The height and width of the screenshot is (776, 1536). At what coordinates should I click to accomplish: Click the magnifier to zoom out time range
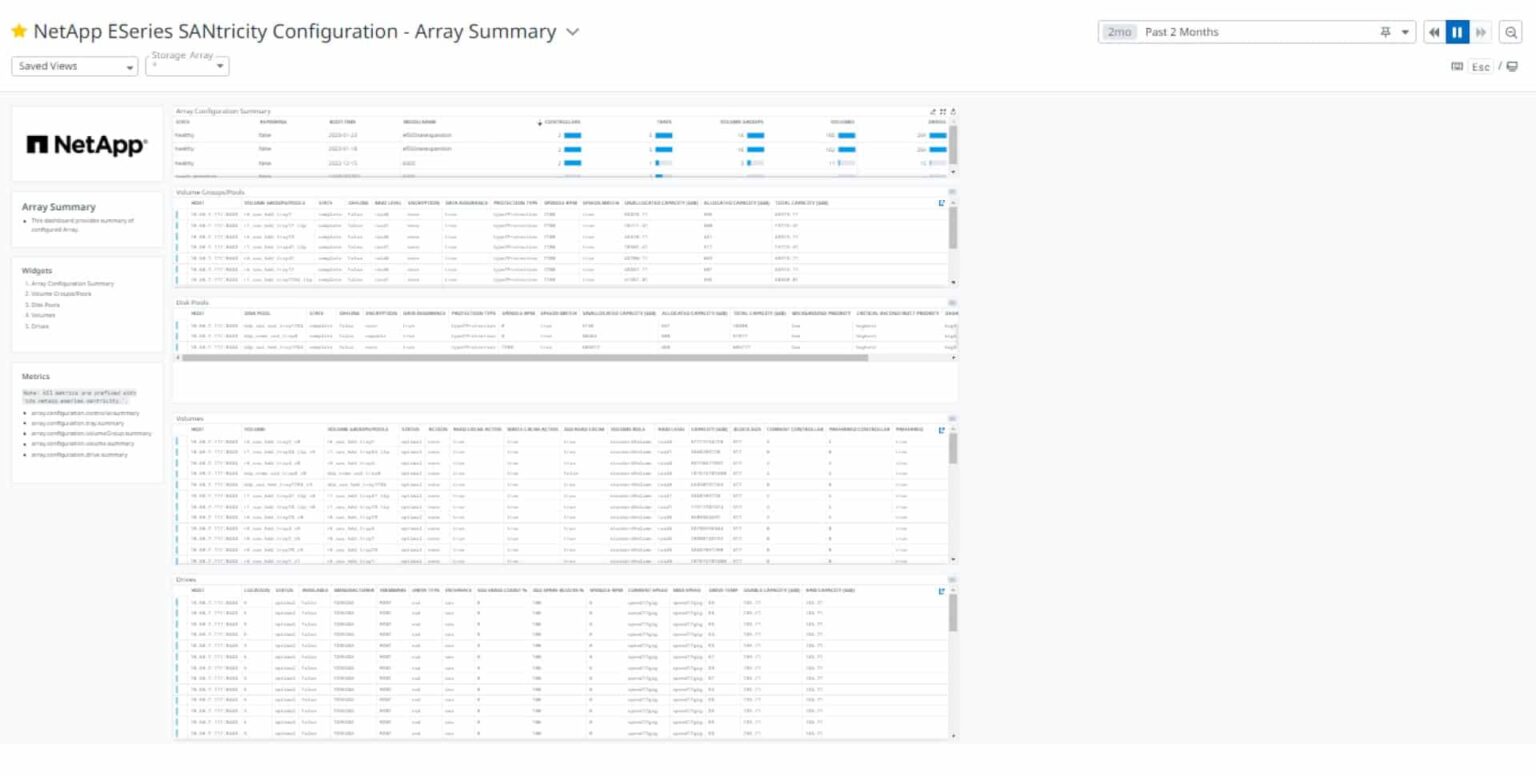[1512, 31]
